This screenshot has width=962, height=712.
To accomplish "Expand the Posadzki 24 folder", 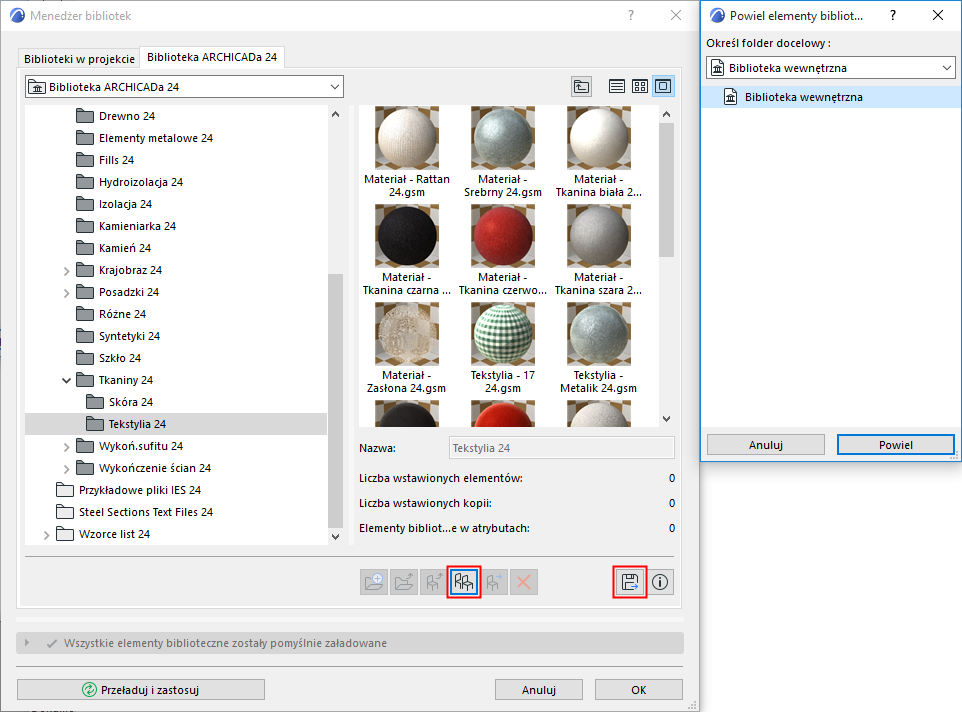I will coord(66,293).
